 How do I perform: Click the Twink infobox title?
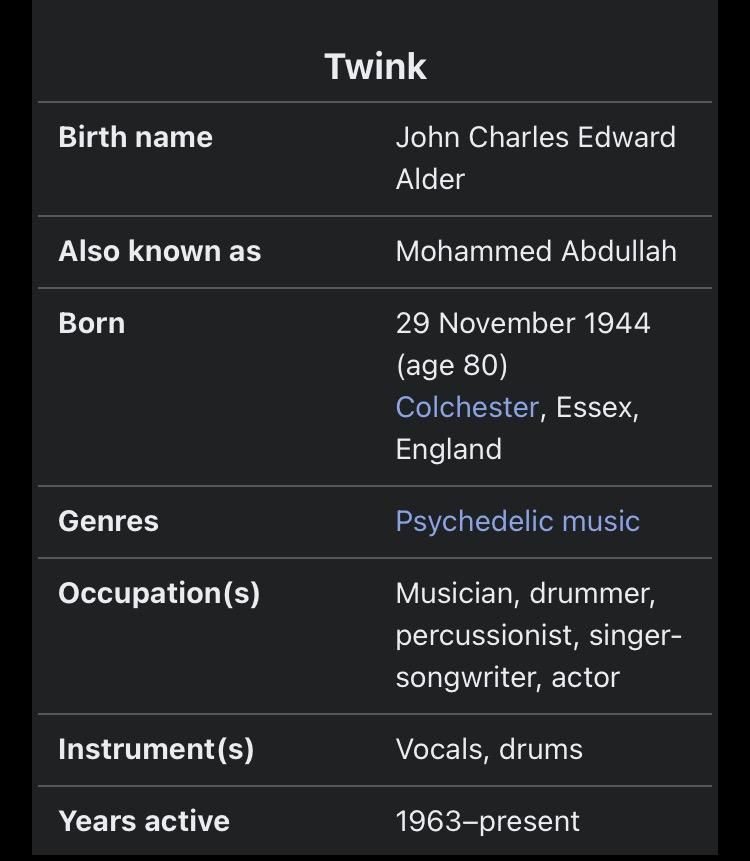pos(375,66)
